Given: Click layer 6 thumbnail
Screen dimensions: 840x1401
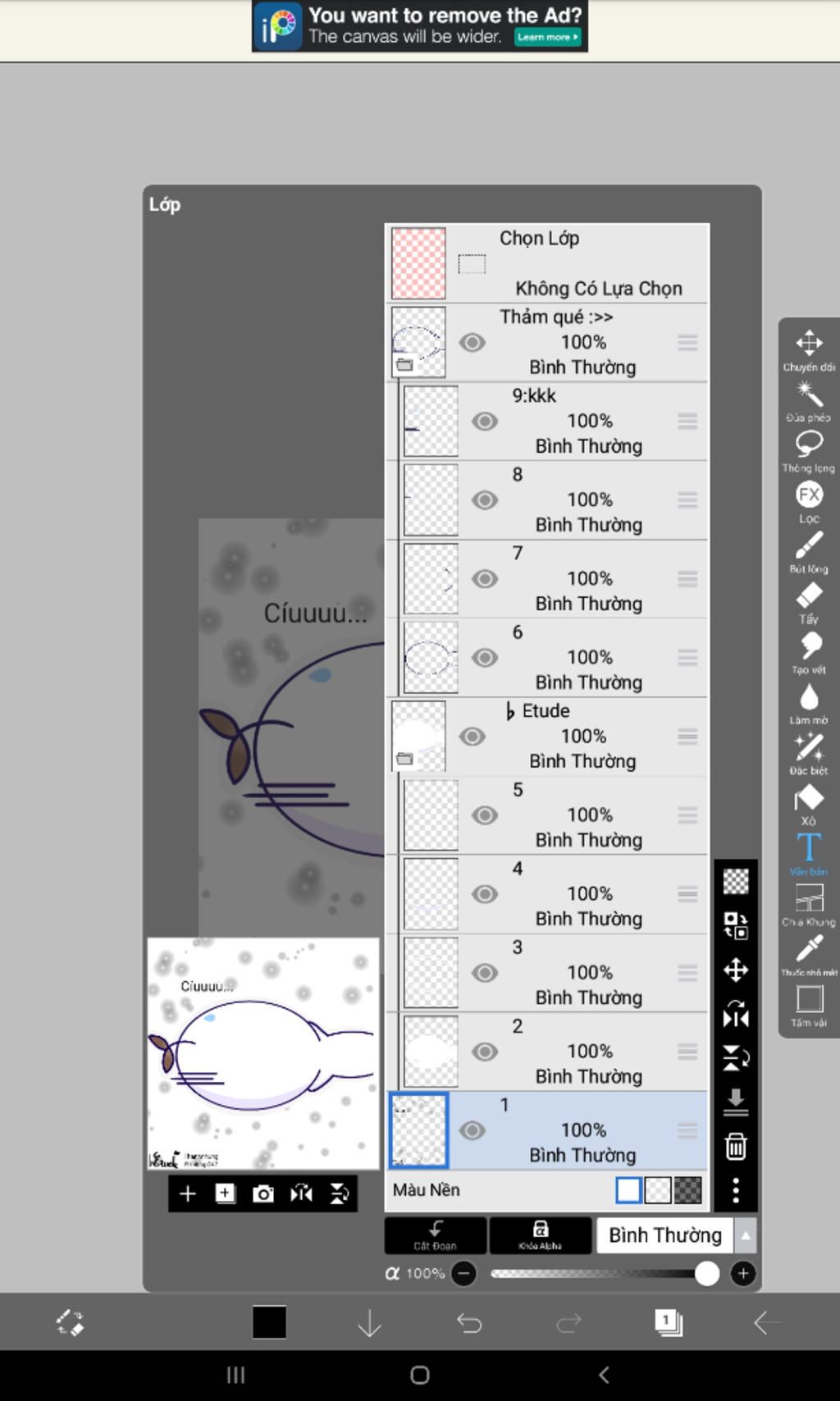Looking at the screenshot, I should (431, 658).
